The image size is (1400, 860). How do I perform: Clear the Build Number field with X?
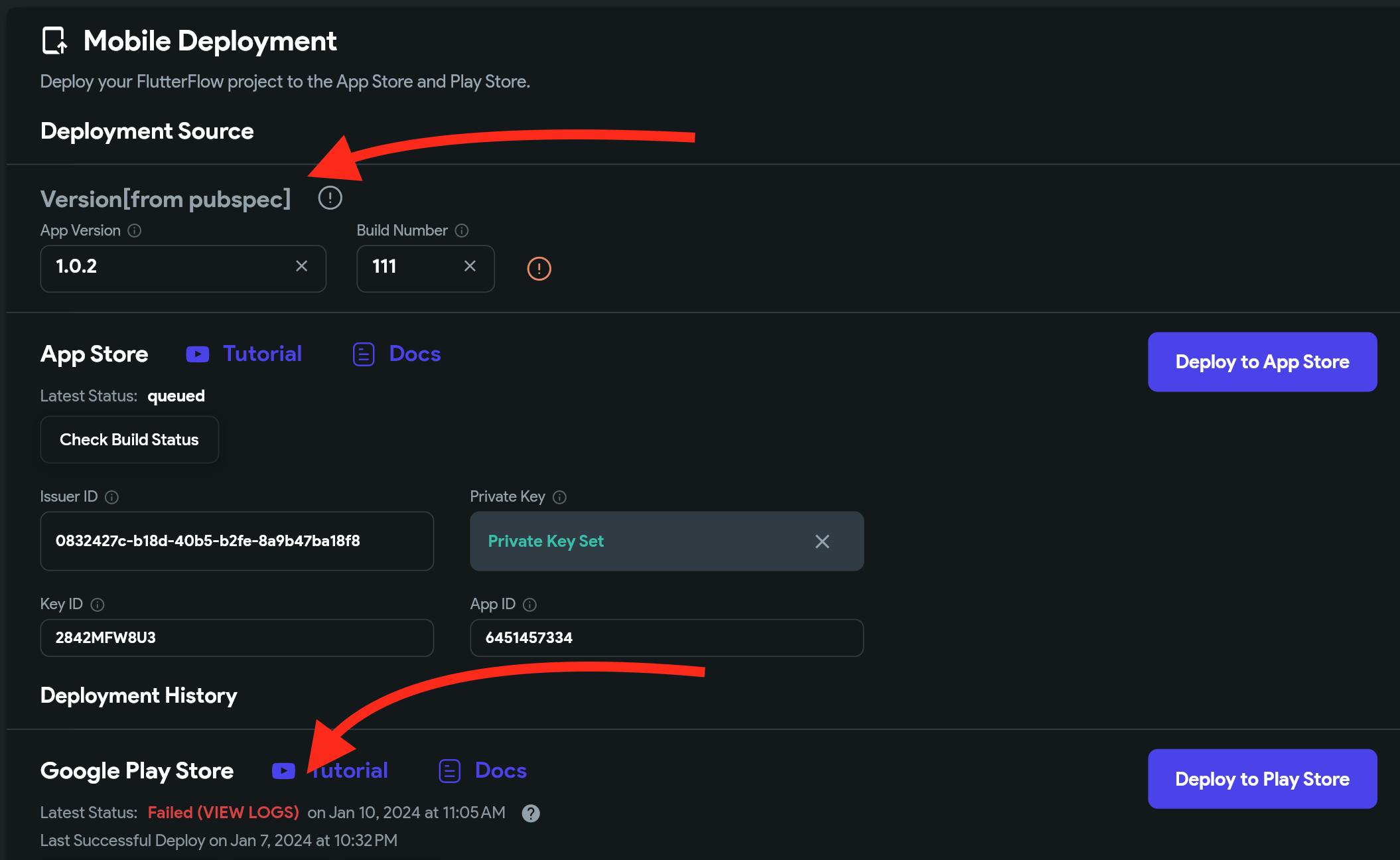click(x=470, y=266)
